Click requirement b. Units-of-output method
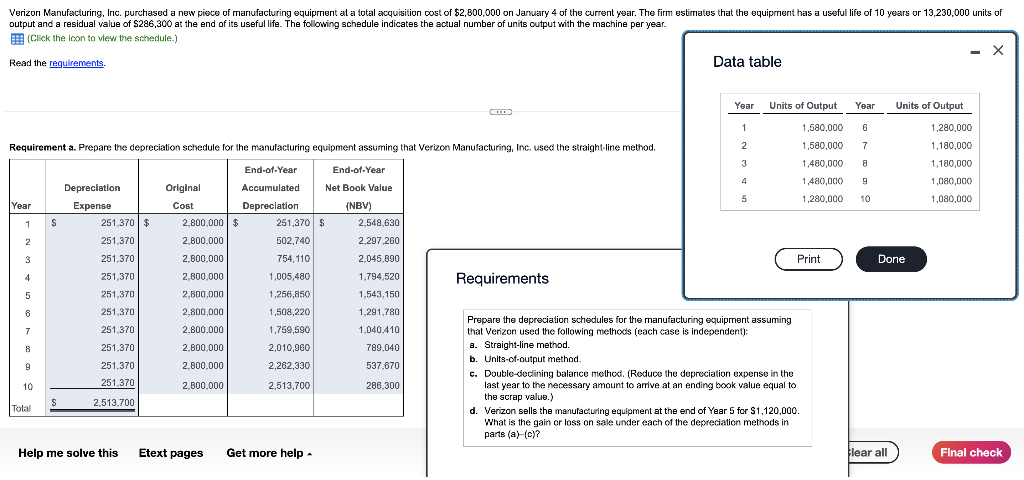 tap(525, 359)
